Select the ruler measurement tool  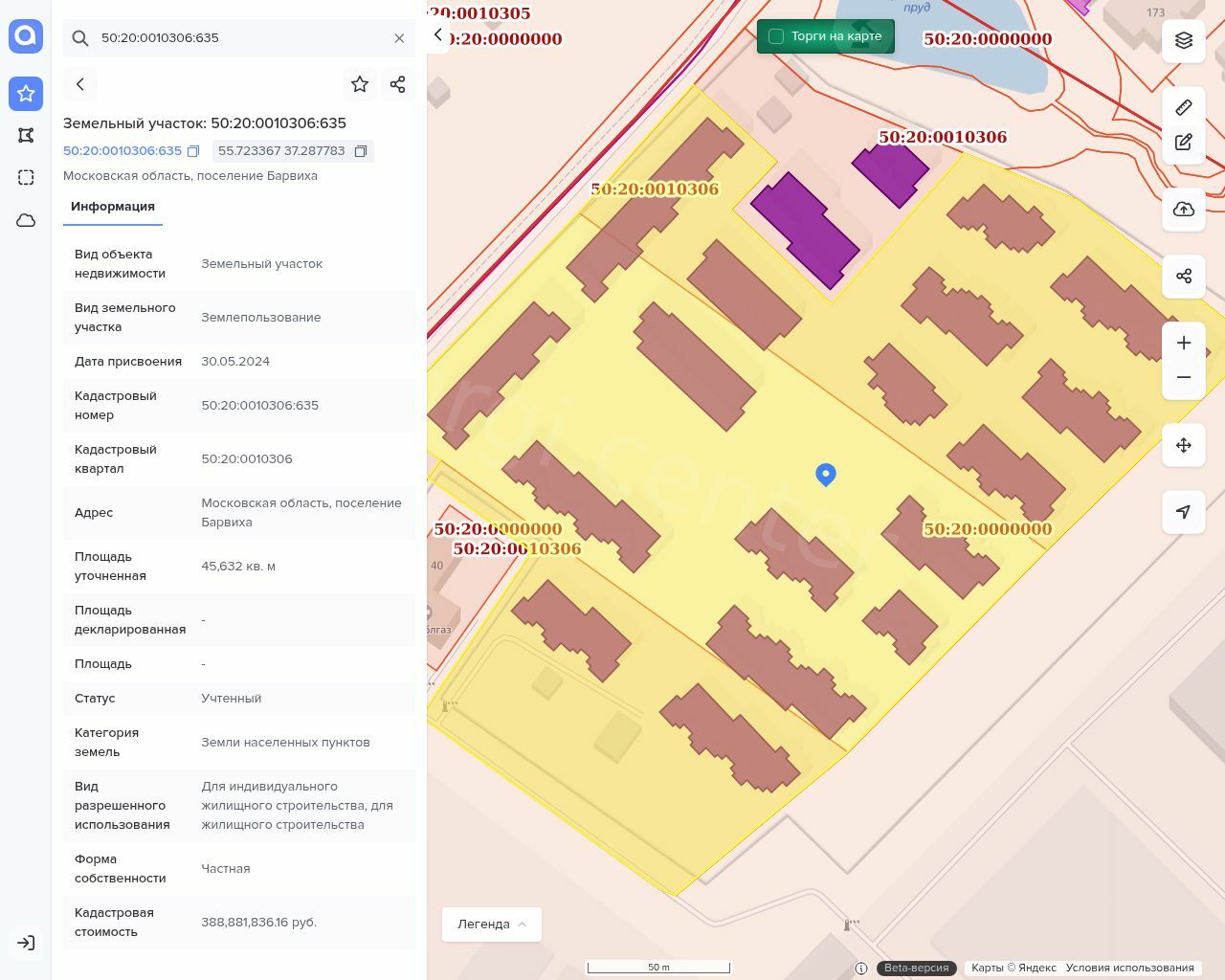1183,107
